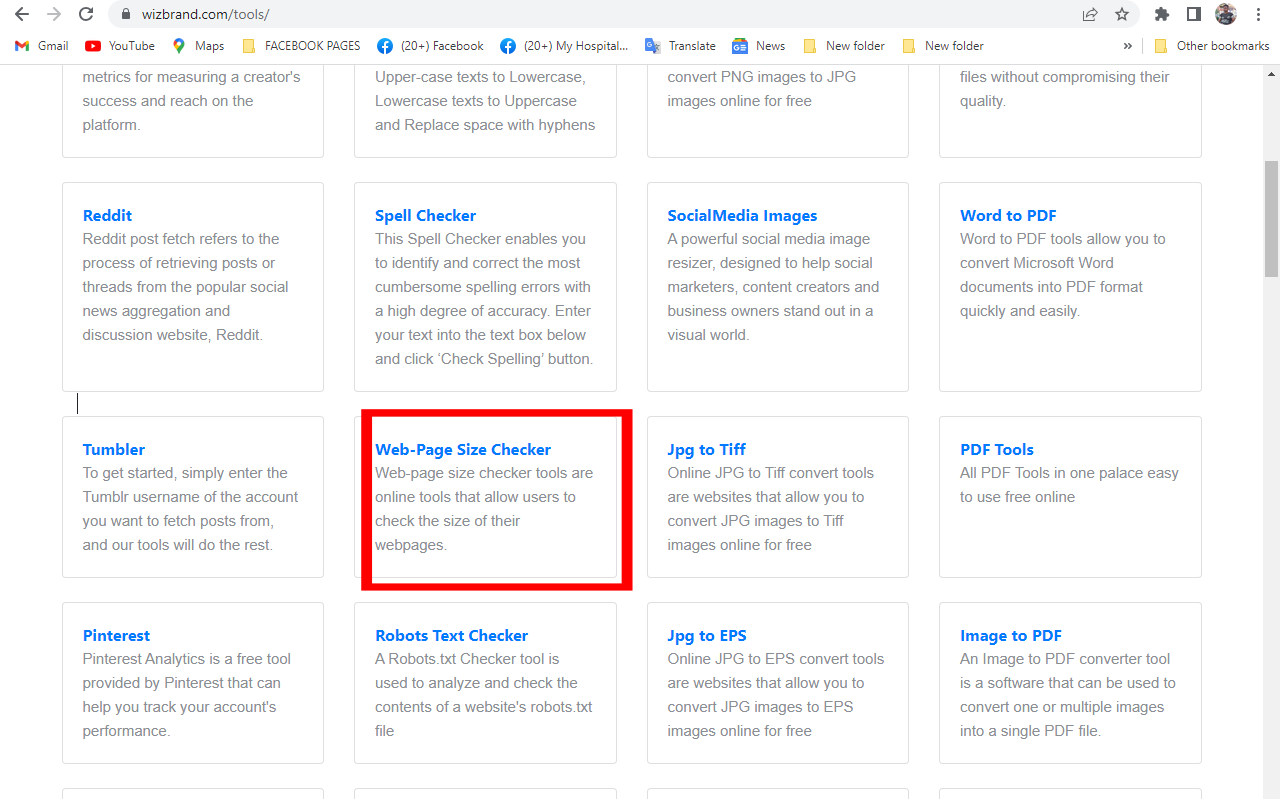
Task: Open the Robots Text Checker link
Action: point(451,635)
